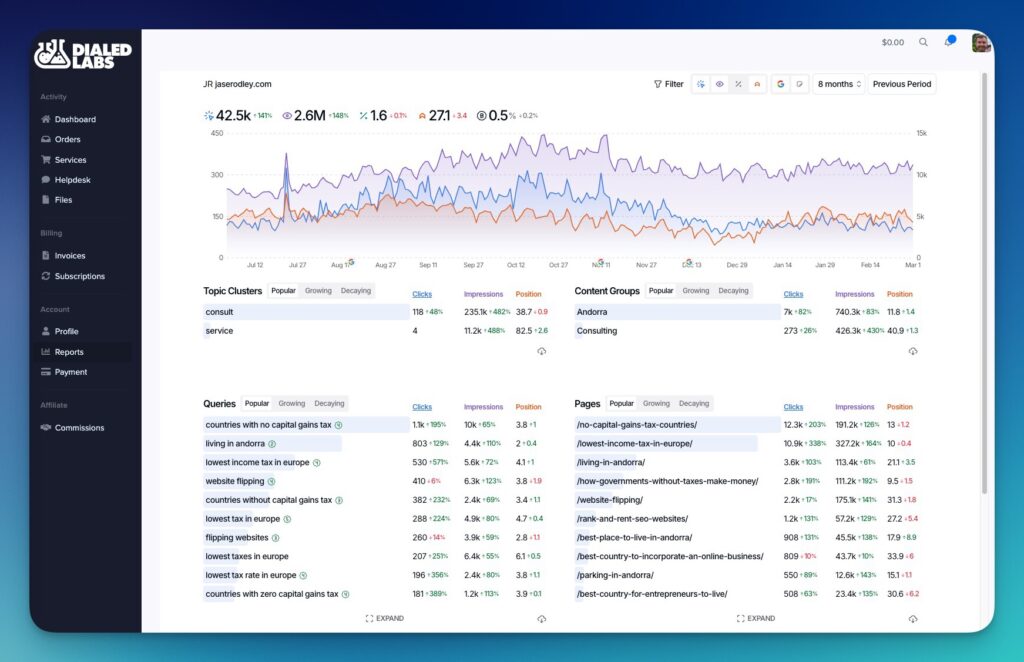Download Content Groups data cloud icon

[x=913, y=351]
